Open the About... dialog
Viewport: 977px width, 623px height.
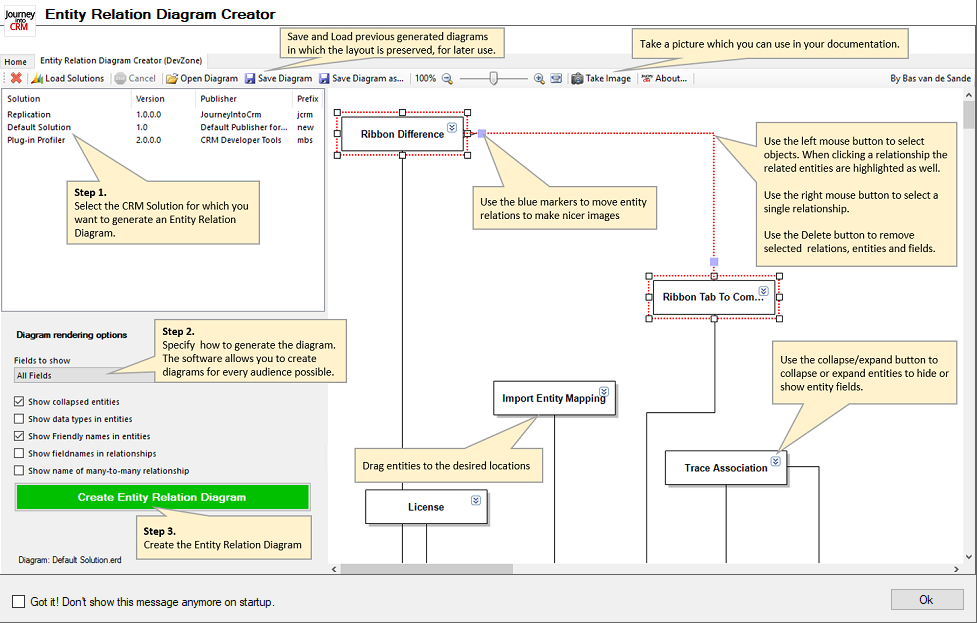pyautogui.click(x=664, y=78)
